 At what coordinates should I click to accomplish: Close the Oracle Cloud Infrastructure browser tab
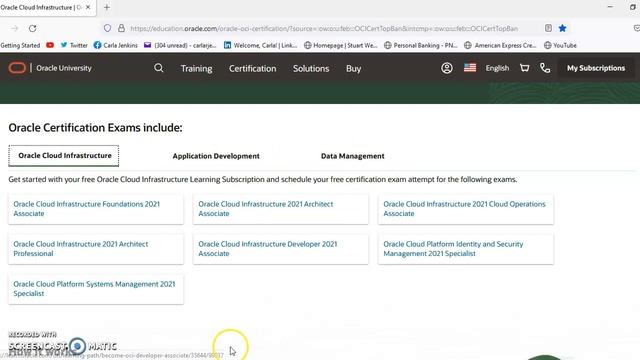[88, 7]
